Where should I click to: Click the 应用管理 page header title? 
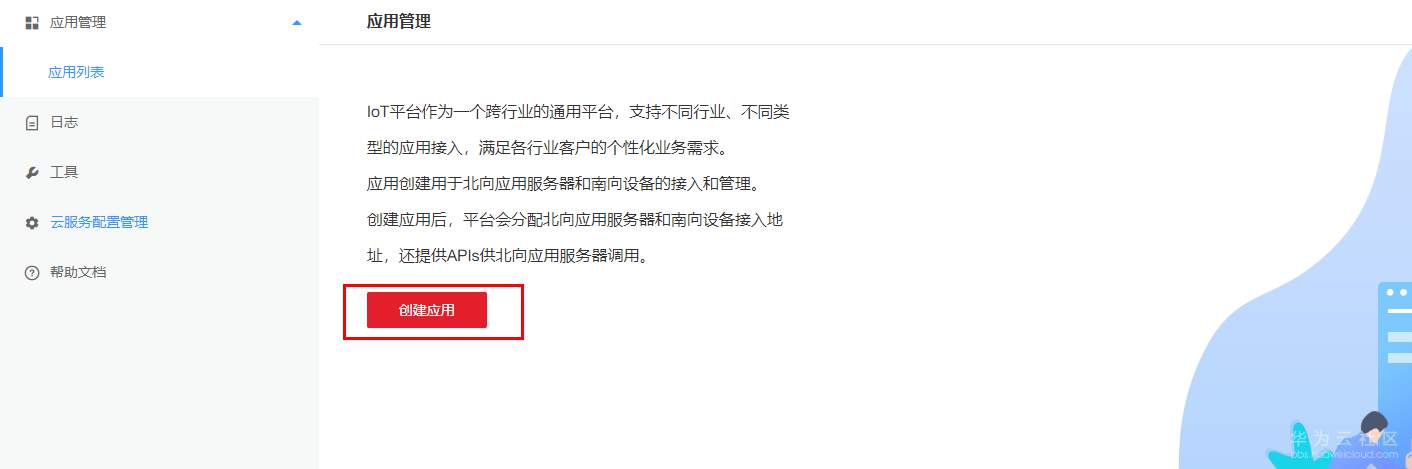click(x=399, y=21)
